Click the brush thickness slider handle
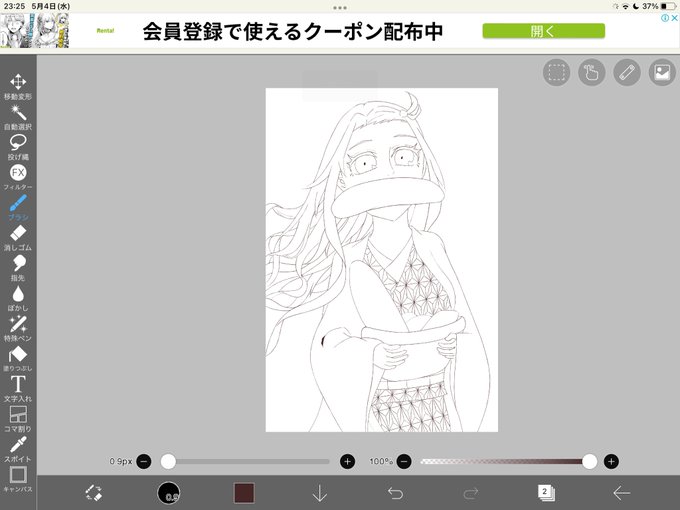The width and height of the screenshot is (680, 510). (168, 461)
